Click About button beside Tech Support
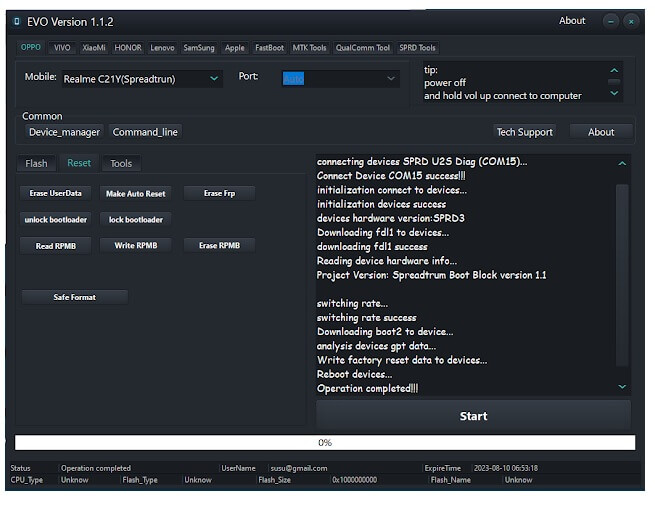Image resolution: width=655 pixels, height=506 pixels. tap(601, 132)
